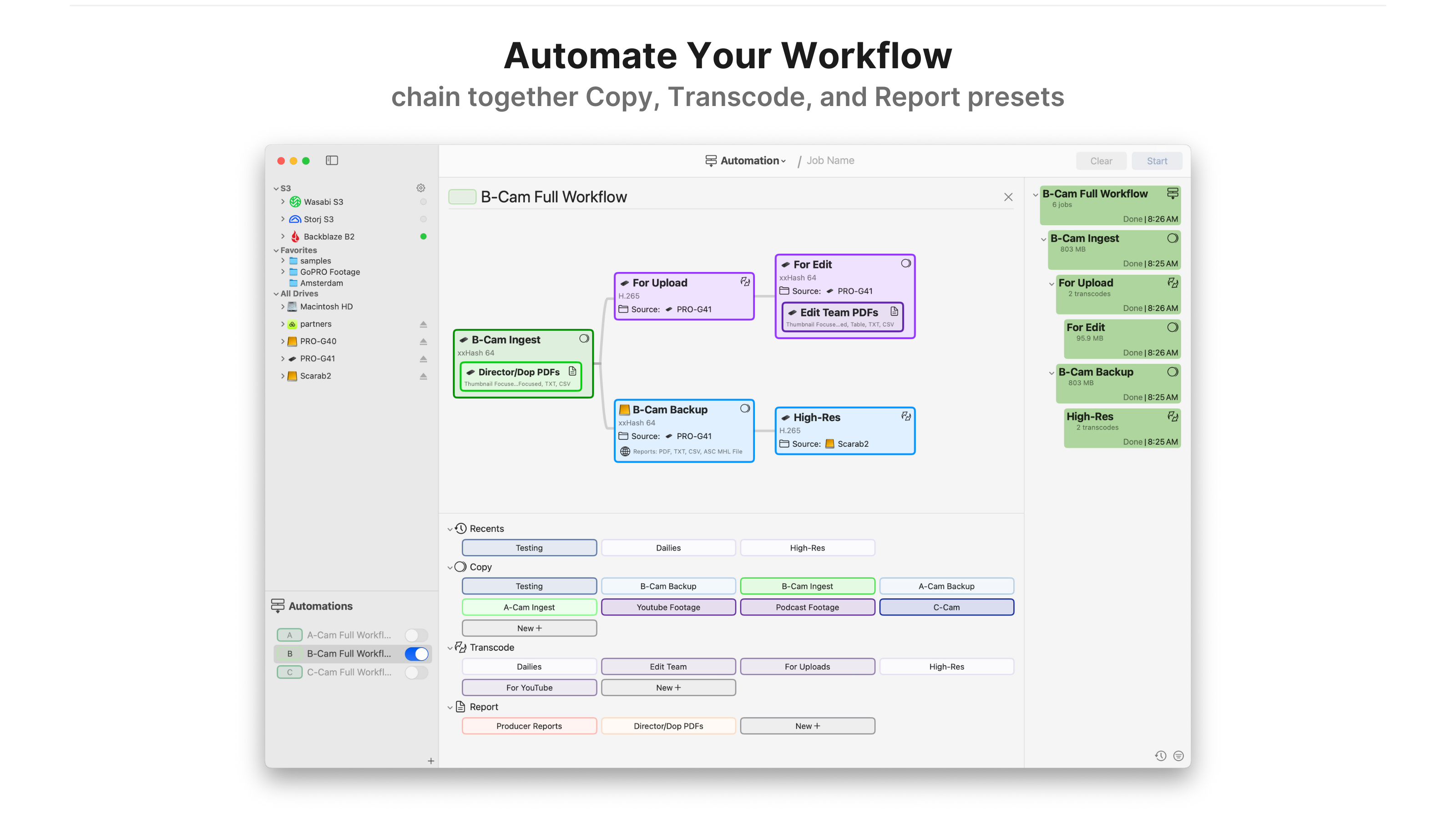This screenshot has height=819, width=1456.
Task: Click transcode icon on For Upload node
Action: pos(745,282)
